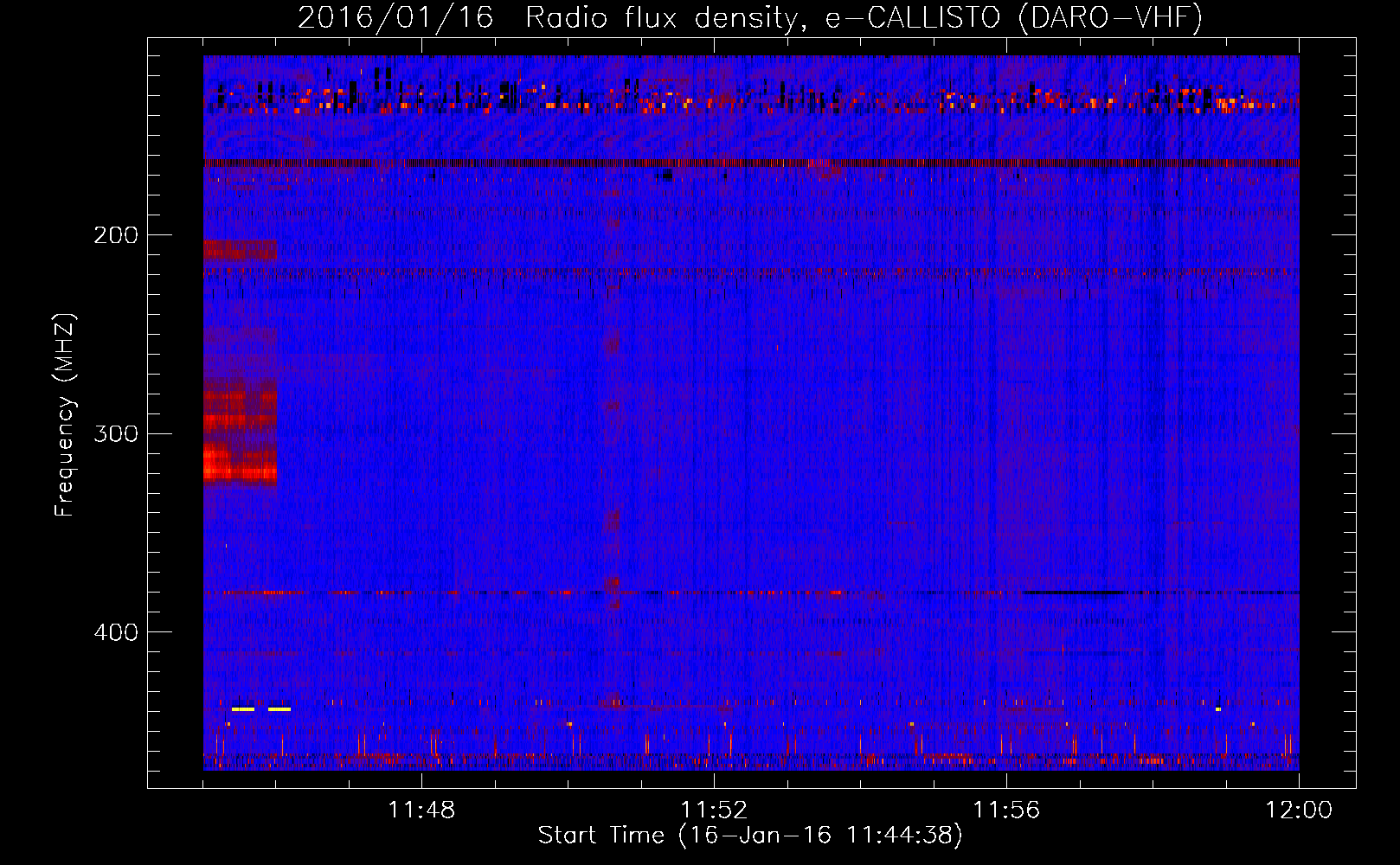Click the '400' frequency tick label
Viewport: 1400px width, 865px height.
[116, 632]
